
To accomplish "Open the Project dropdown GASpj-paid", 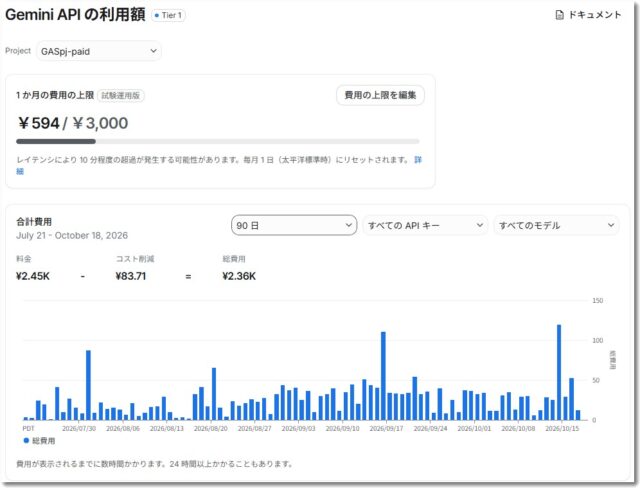I will point(99,51).
